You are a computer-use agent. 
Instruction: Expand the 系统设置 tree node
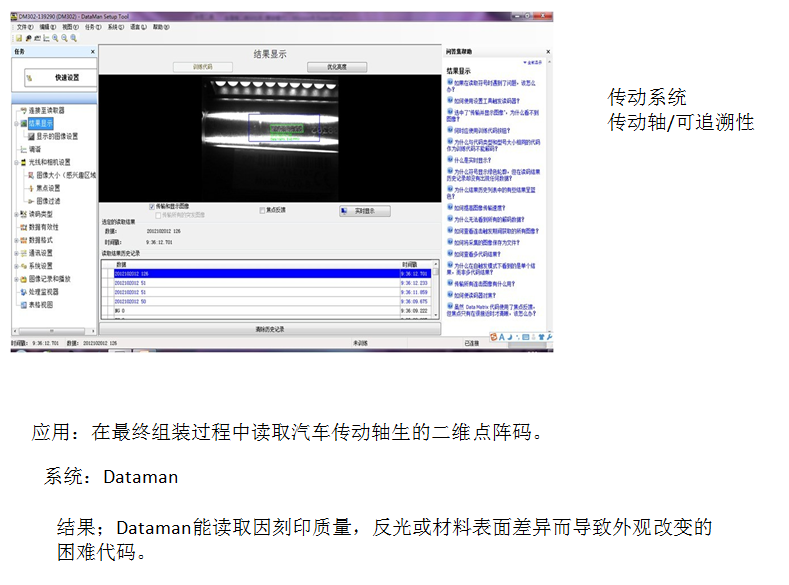coord(17,266)
